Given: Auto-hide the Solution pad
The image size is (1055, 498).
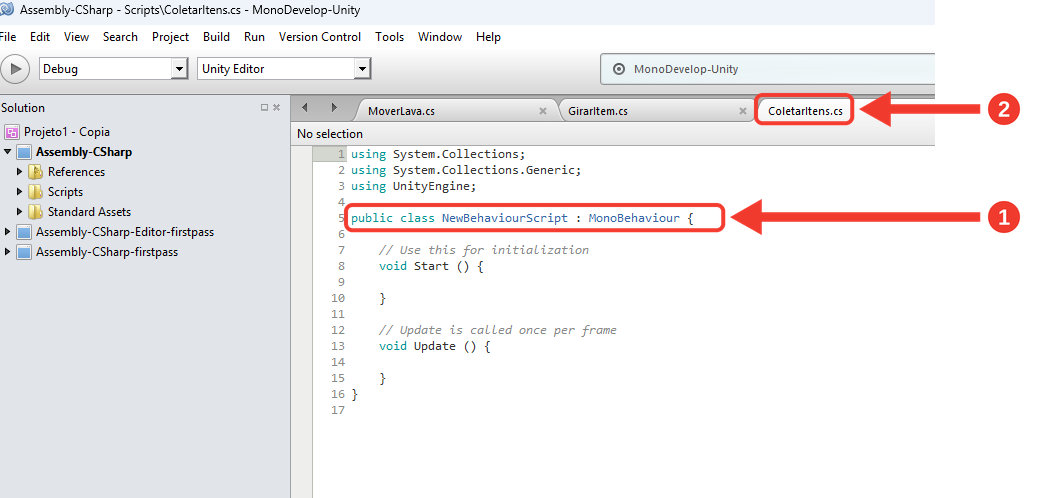Looking at the screenshot, I should pos(264,108).
